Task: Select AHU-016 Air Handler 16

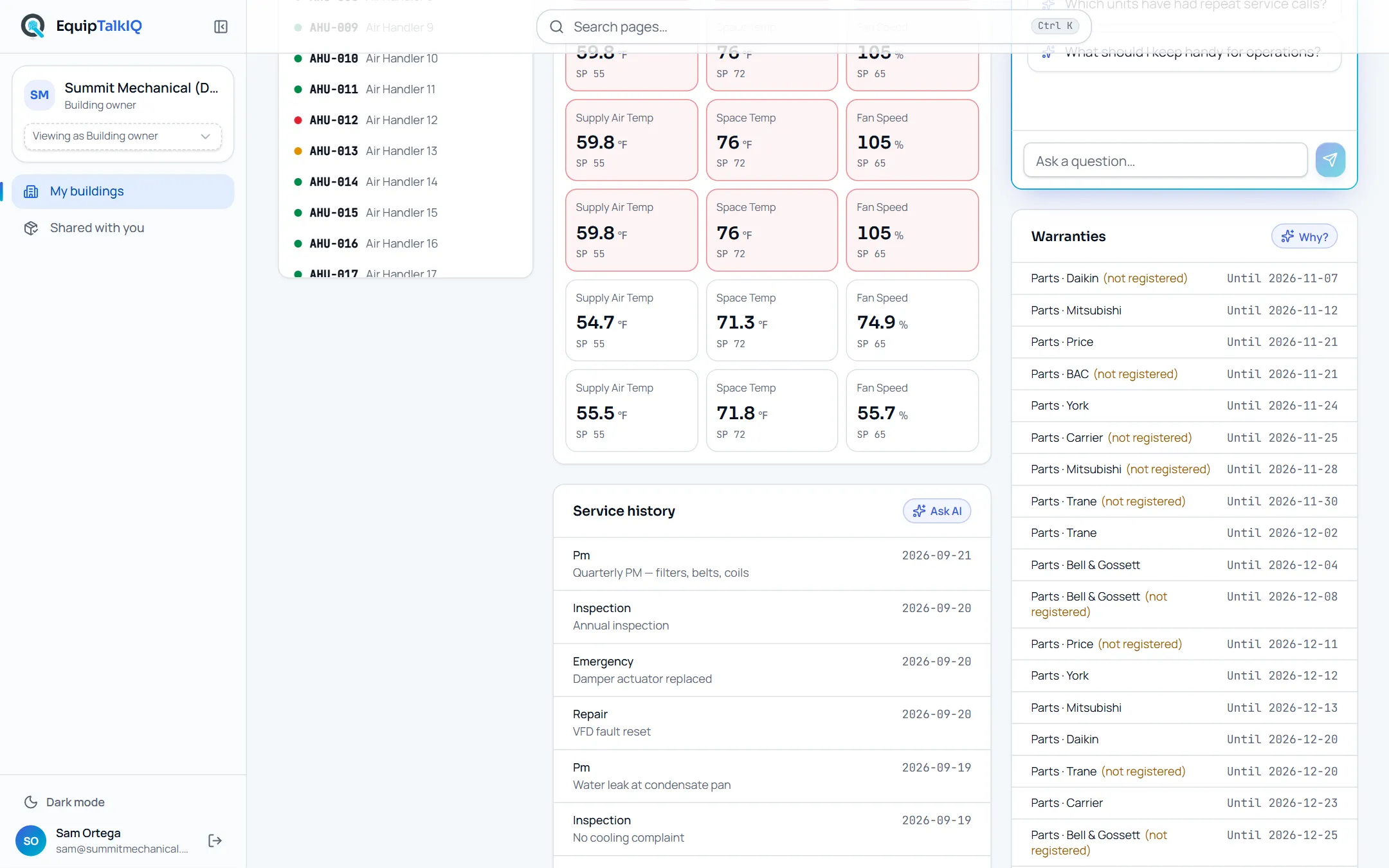Action: 406,244
